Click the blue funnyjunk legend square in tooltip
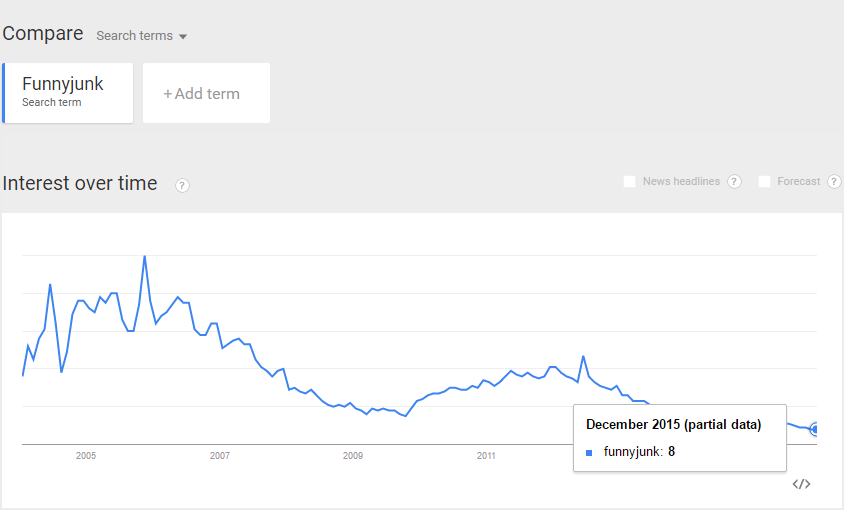844x510 pixels. point(590,452)
